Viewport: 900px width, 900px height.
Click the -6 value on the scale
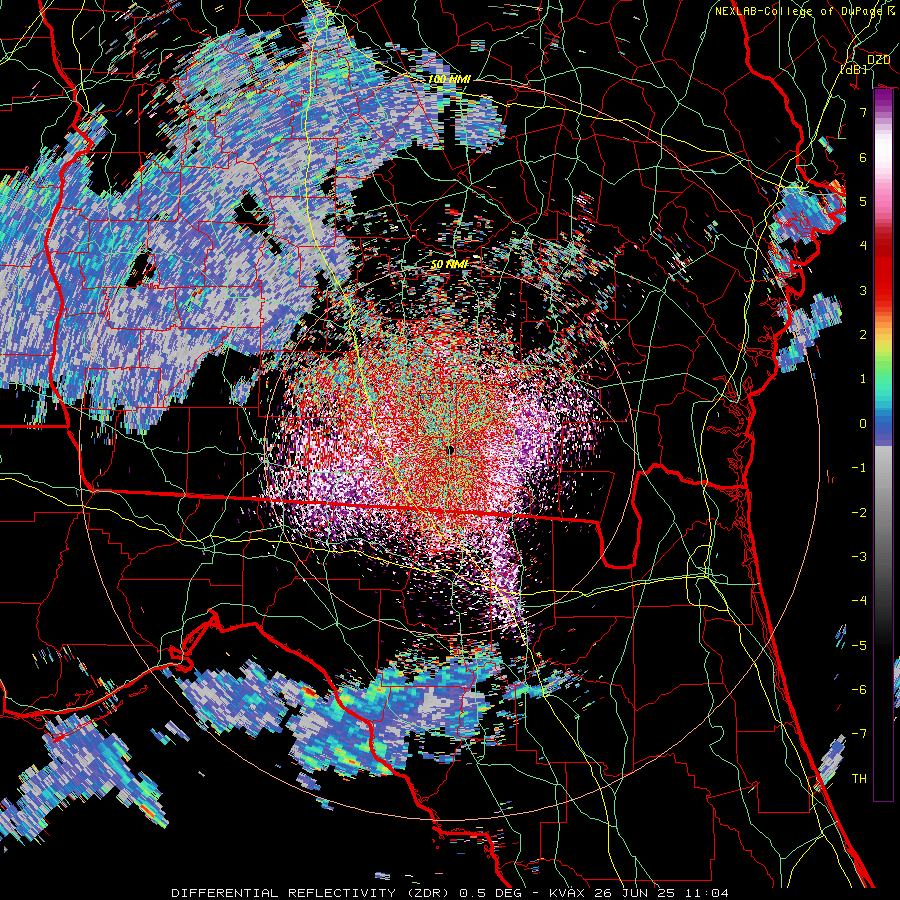[x=859, y=690]
